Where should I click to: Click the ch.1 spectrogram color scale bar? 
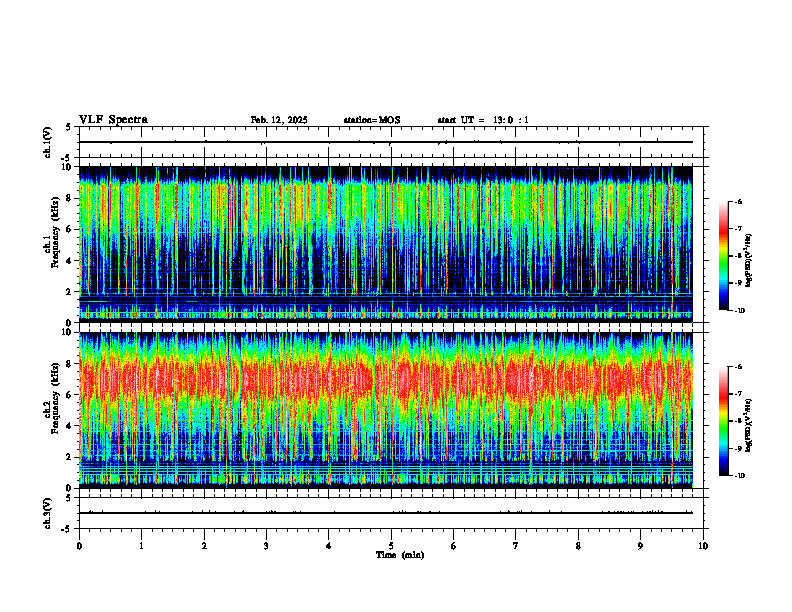[723, 256]
